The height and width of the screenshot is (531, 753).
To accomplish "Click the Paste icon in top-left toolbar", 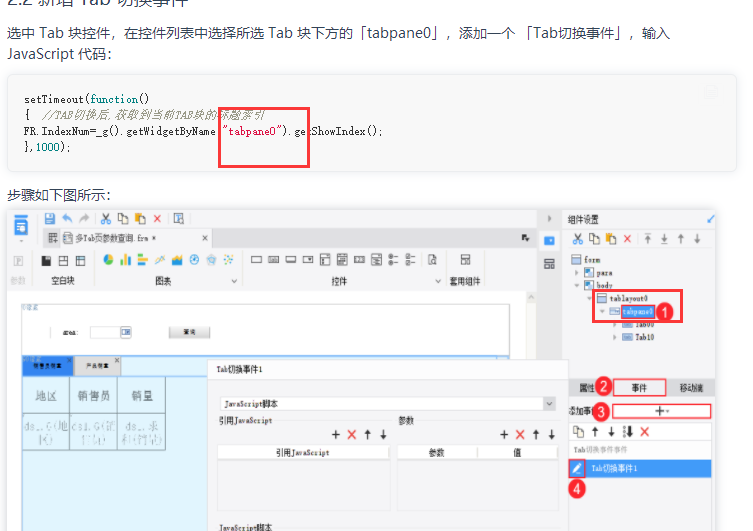I will point(140,219).
